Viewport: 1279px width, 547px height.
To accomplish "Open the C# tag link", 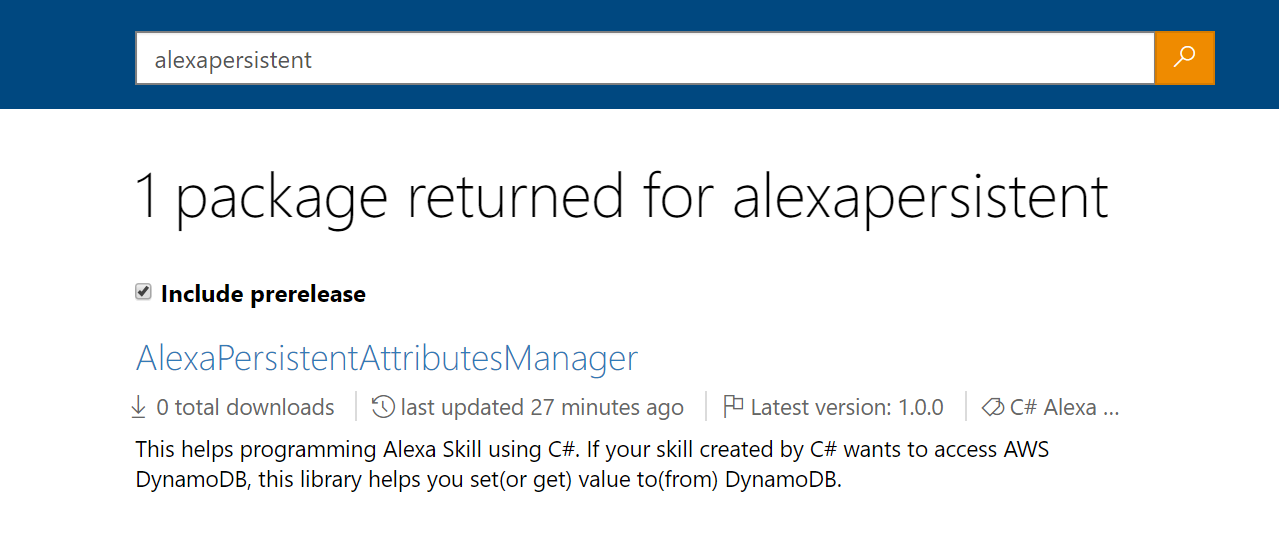I will coord(1023,407).
